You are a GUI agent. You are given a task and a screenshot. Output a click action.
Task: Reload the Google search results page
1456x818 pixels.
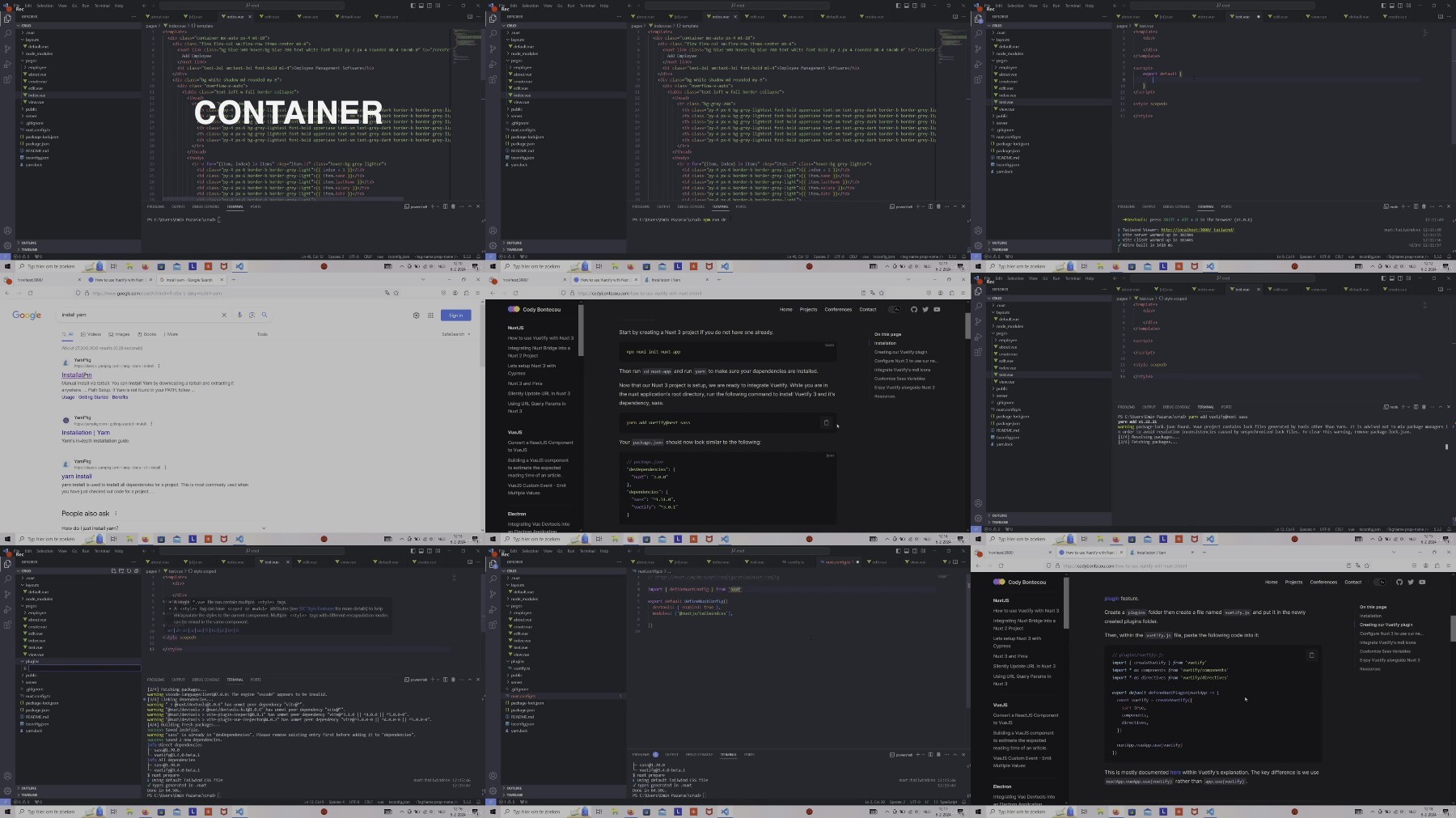point(30,293)
